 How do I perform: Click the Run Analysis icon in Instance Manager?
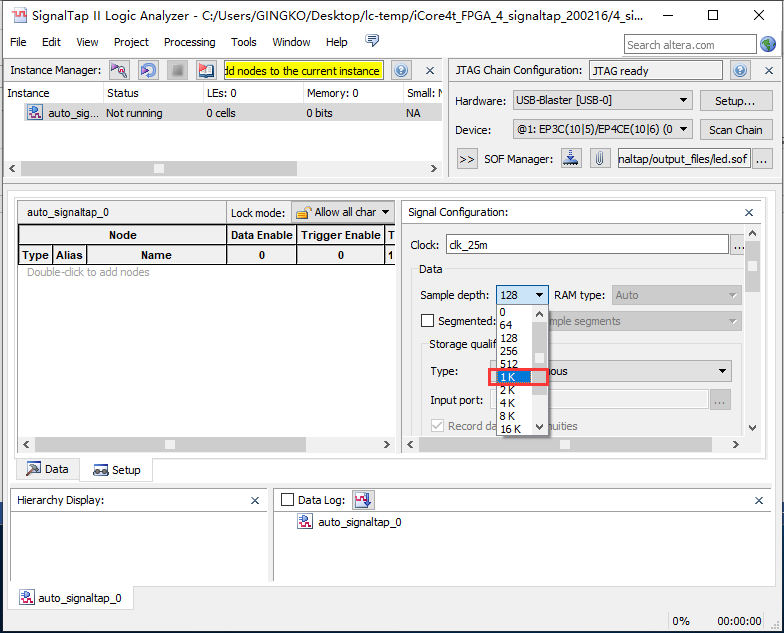point(119,71)
